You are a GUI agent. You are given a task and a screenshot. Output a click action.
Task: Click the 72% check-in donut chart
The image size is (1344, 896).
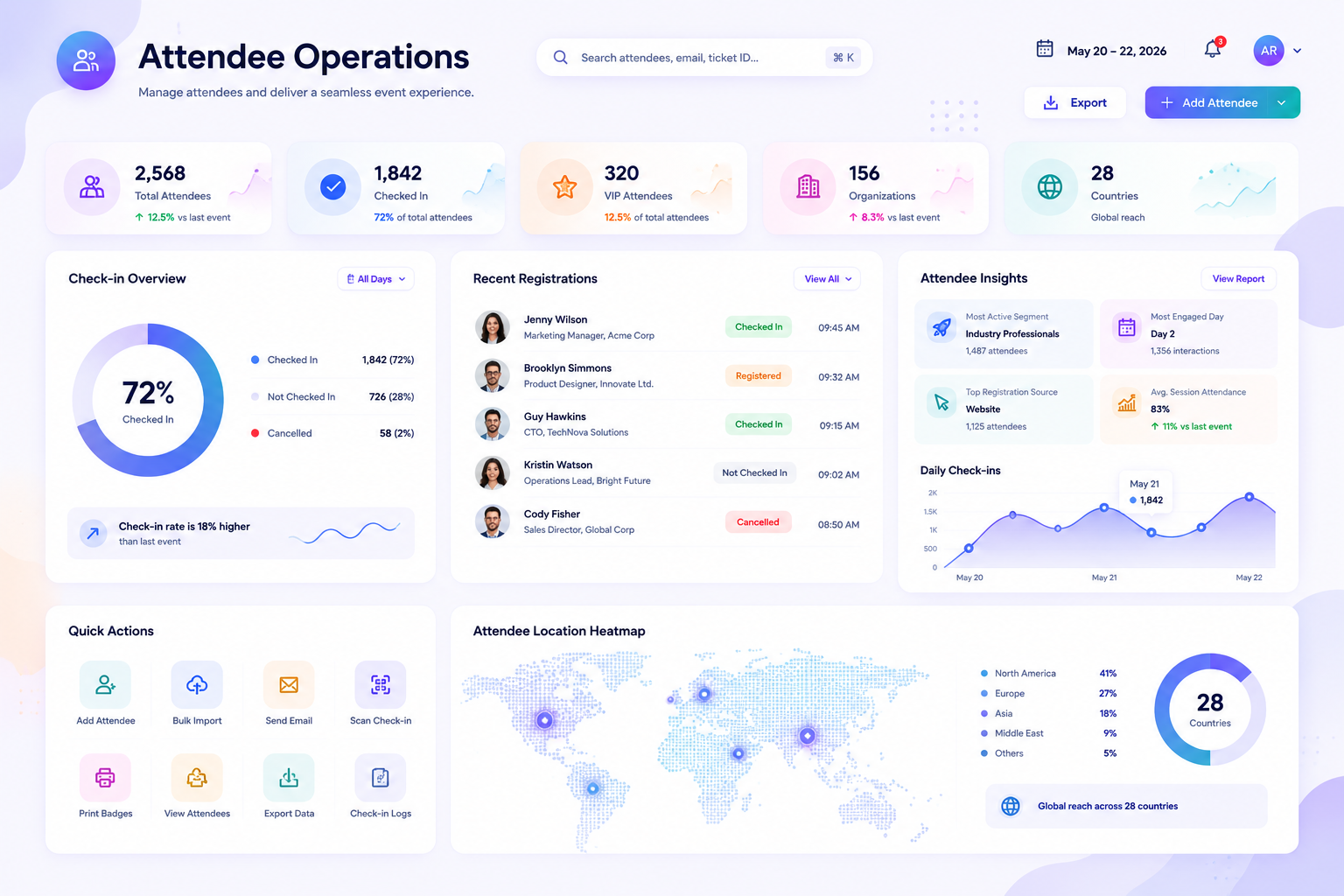148,401
